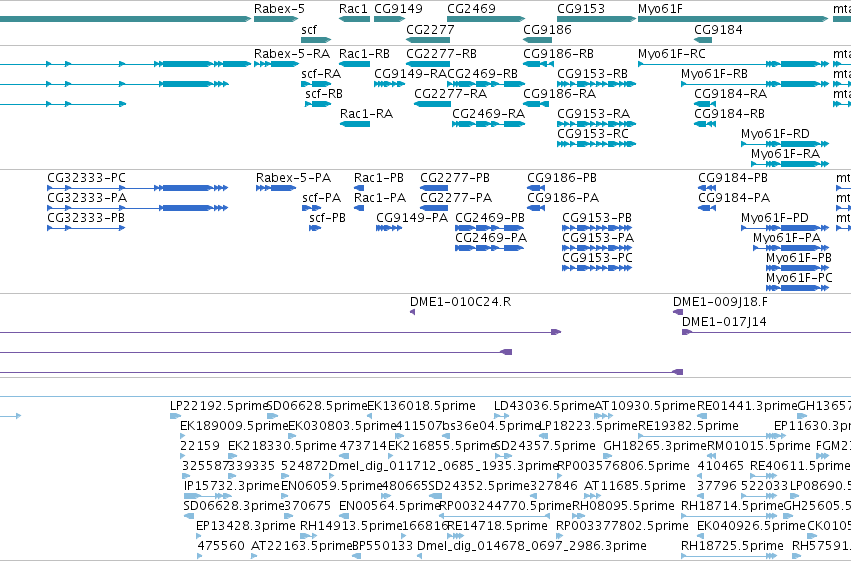Viewport: 851px width, 561px height.
Task: Select transcript scf-RA
Action: (321, 74)
